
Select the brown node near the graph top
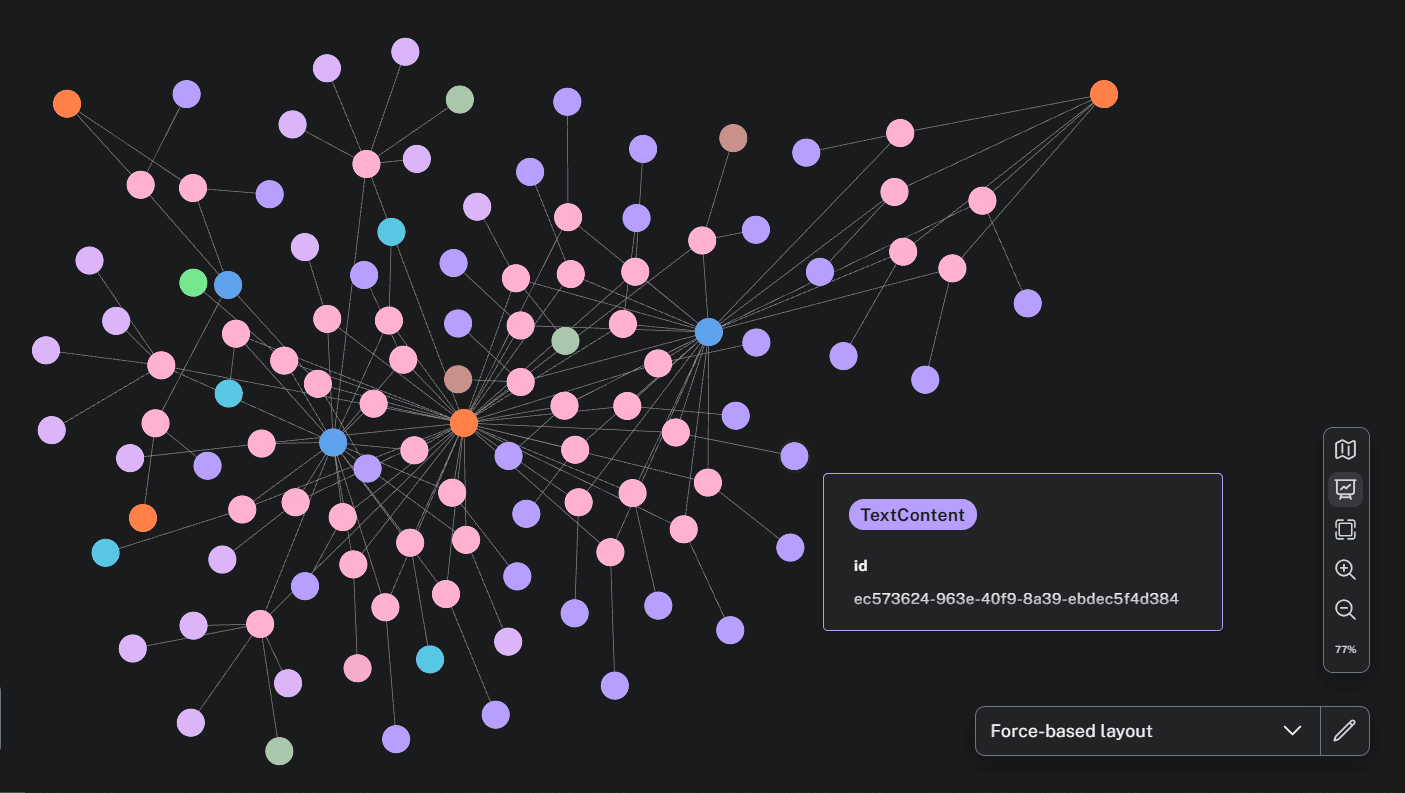(733, 138)
